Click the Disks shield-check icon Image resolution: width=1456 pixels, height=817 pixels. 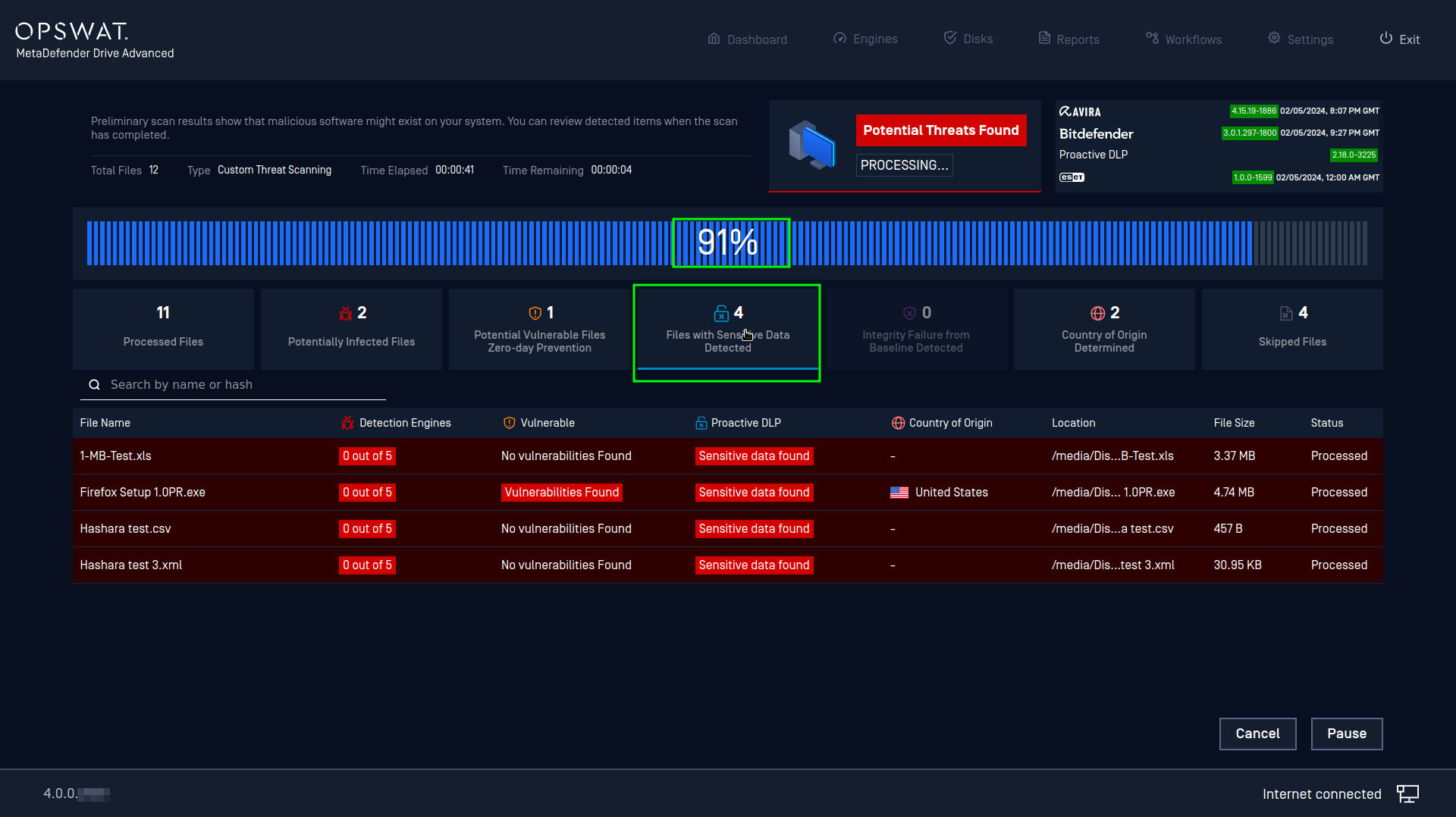click(x=950, y=38)
